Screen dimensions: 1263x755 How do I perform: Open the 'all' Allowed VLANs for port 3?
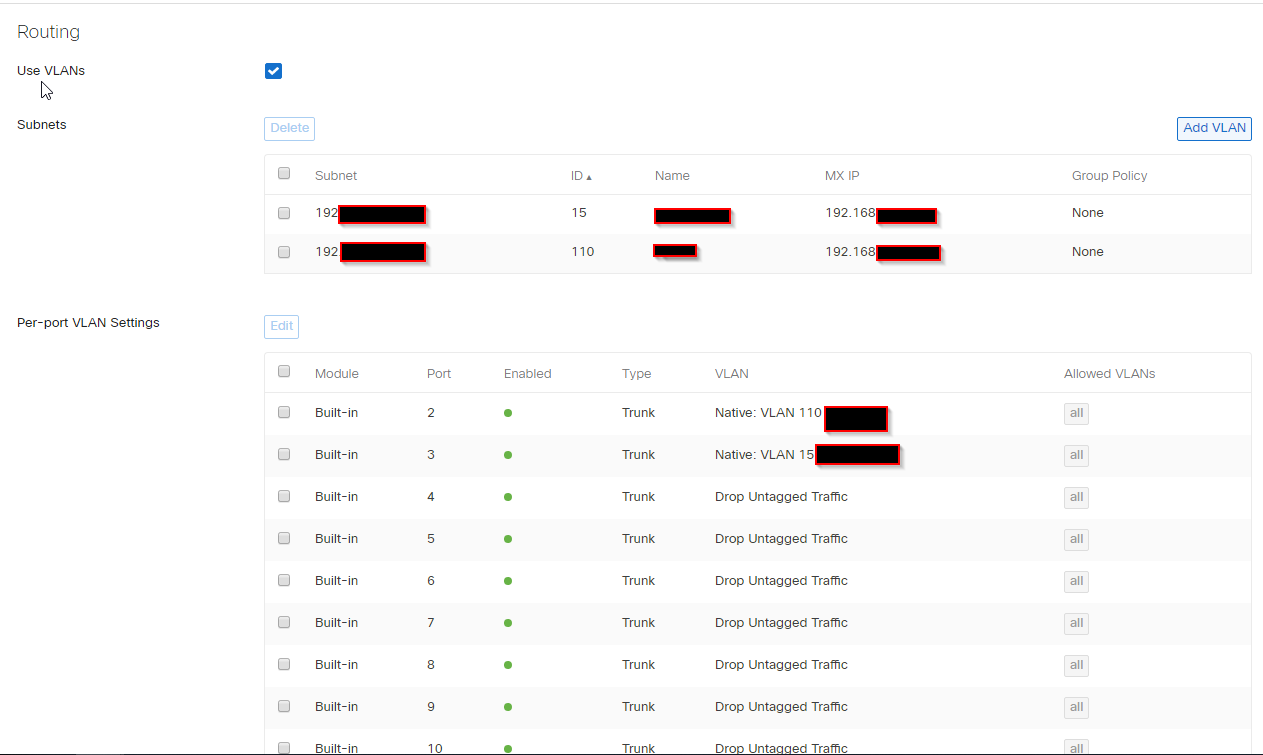tap(1076, 455)
